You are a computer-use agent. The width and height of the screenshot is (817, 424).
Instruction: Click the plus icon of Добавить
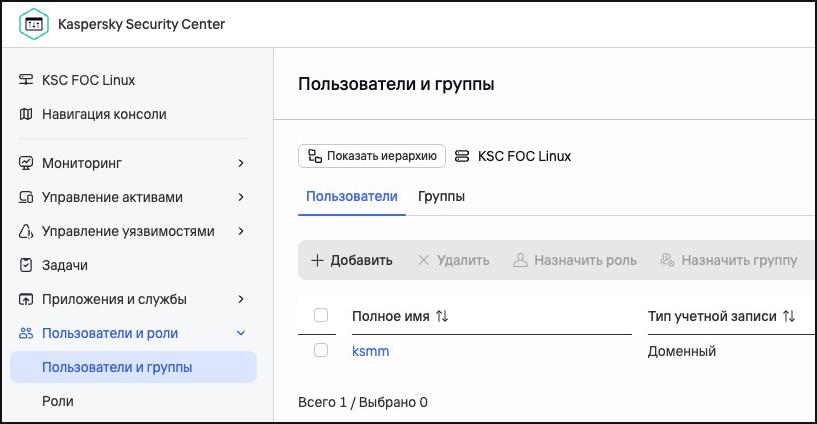317,260
